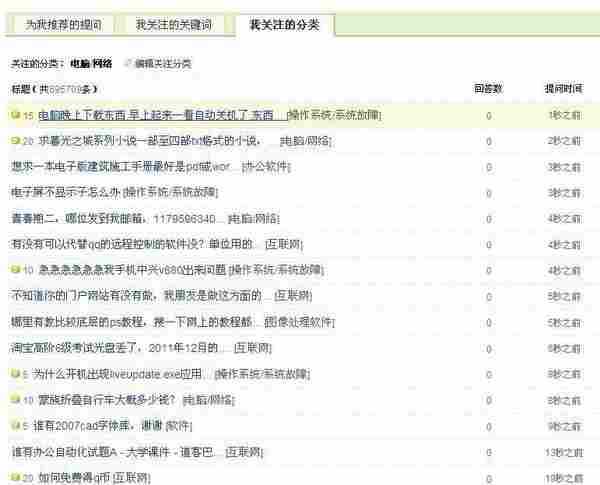Click the coin icon next to 蒙娜折叠自行车 question
Screen dimensions: 600x485
pos(15,400)
